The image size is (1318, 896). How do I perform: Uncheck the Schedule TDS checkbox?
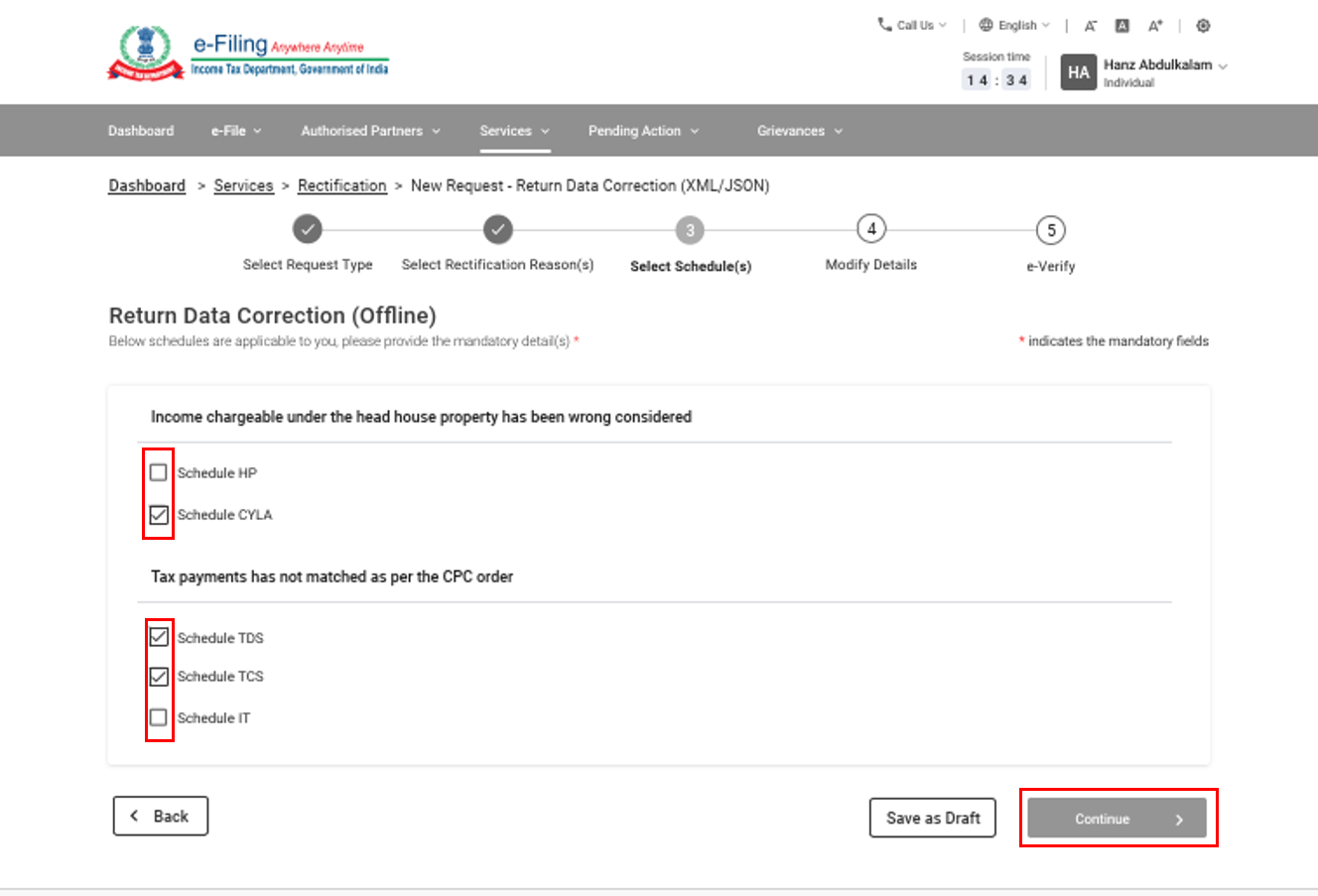coord(159,637)
